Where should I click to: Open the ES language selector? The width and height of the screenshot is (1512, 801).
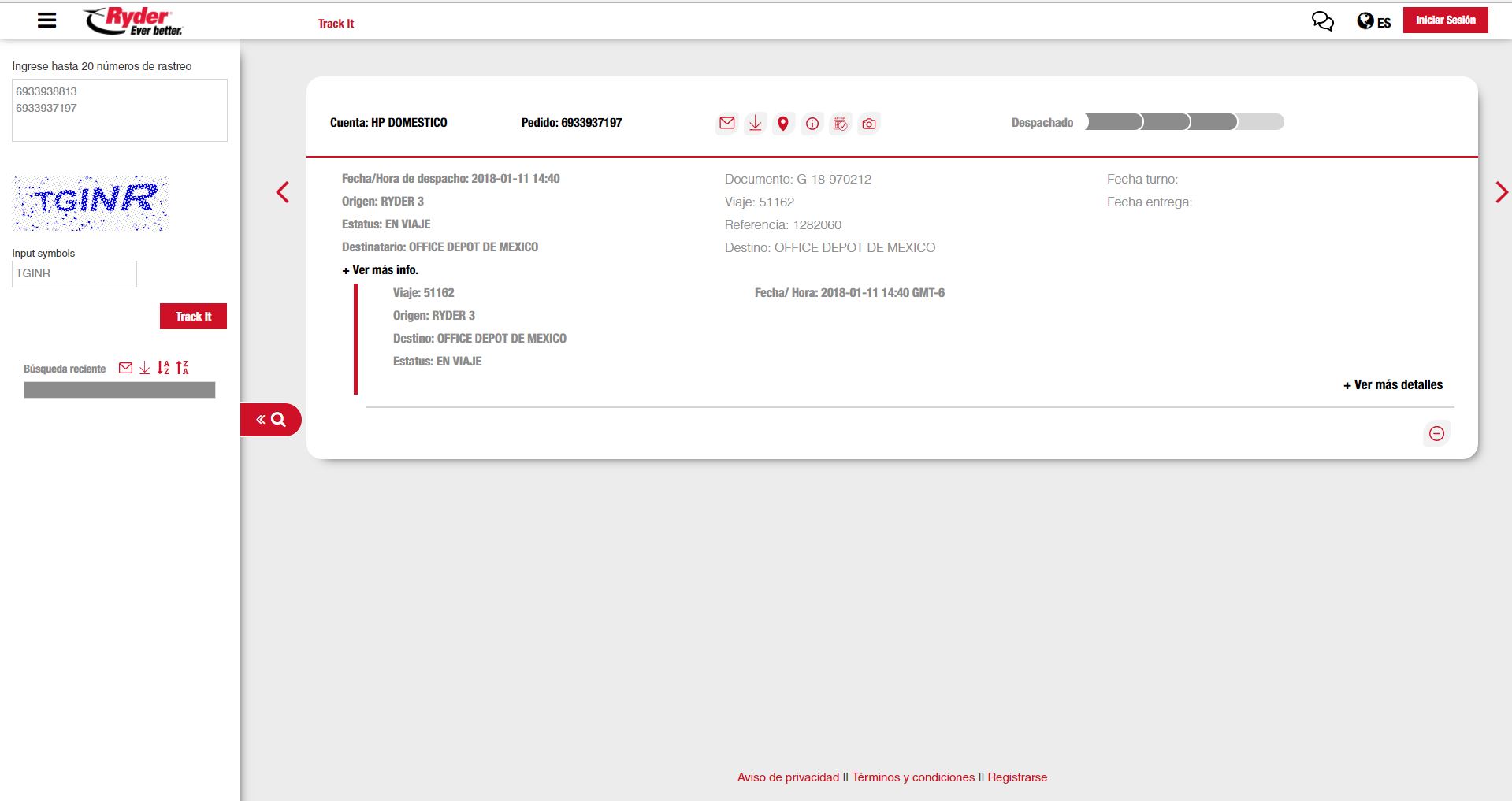pyautogui.click(x=1373, y=22)
